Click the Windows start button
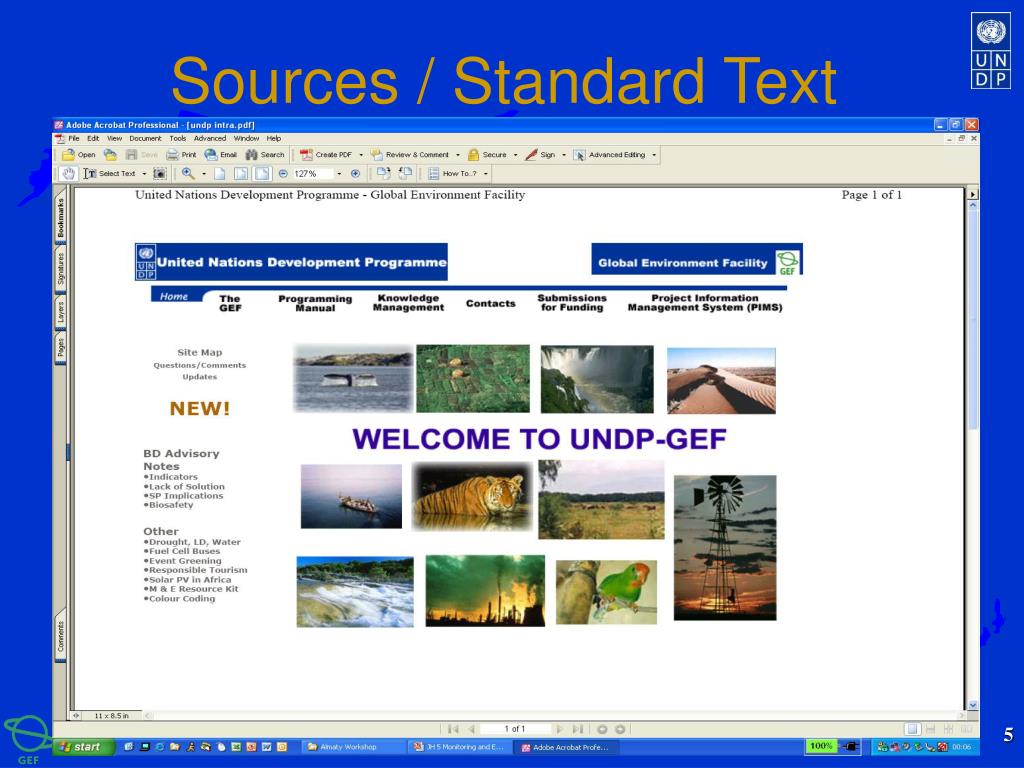1024x768 pixels. [x=84, y=746]
